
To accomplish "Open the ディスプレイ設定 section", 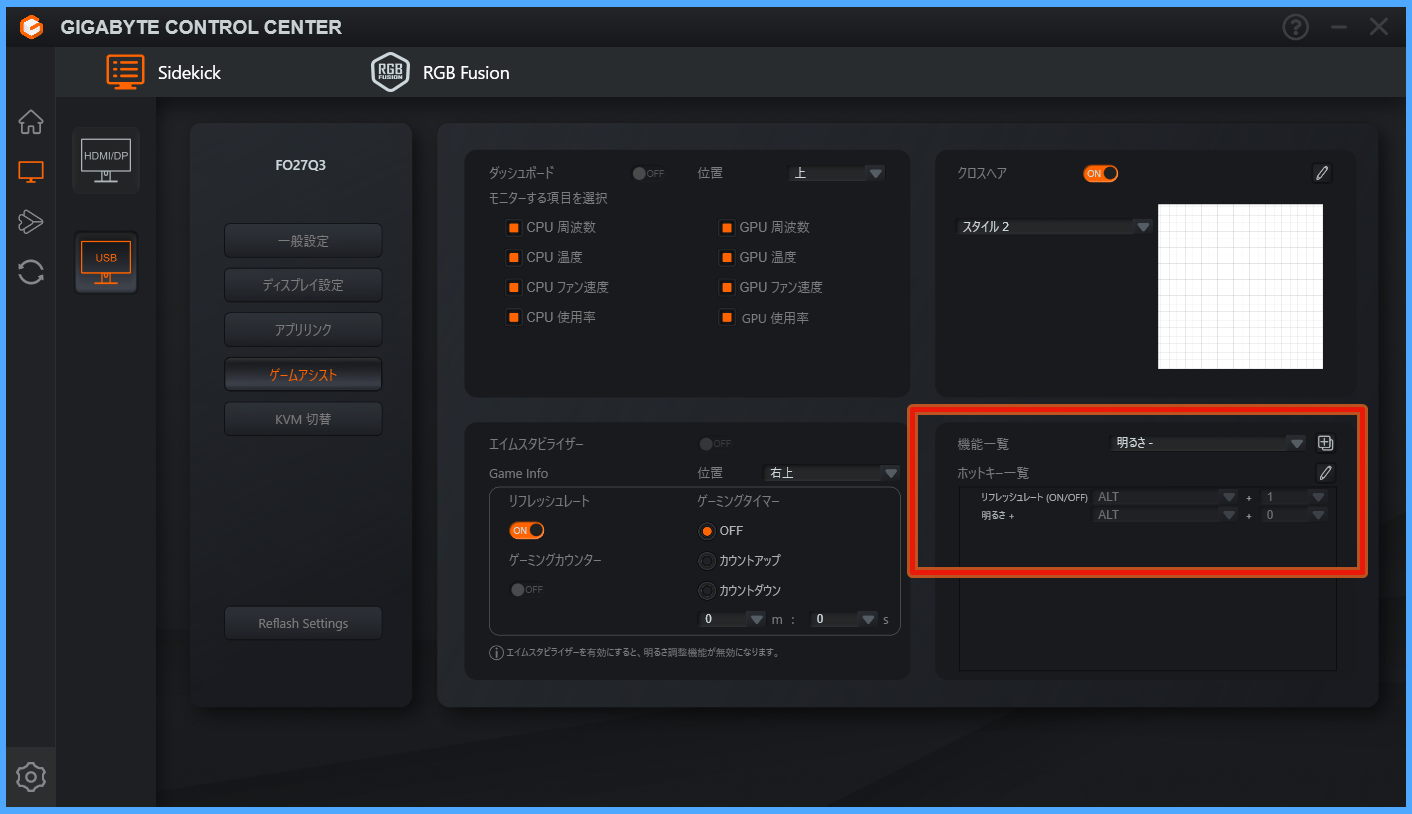I will (x=303, y=285).
